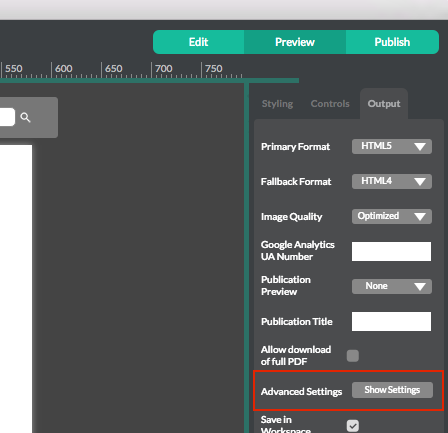This screenshot has width=448, height=433.
Task: Enable Allow download of full PDF
Action: click(x=353, y=356)
